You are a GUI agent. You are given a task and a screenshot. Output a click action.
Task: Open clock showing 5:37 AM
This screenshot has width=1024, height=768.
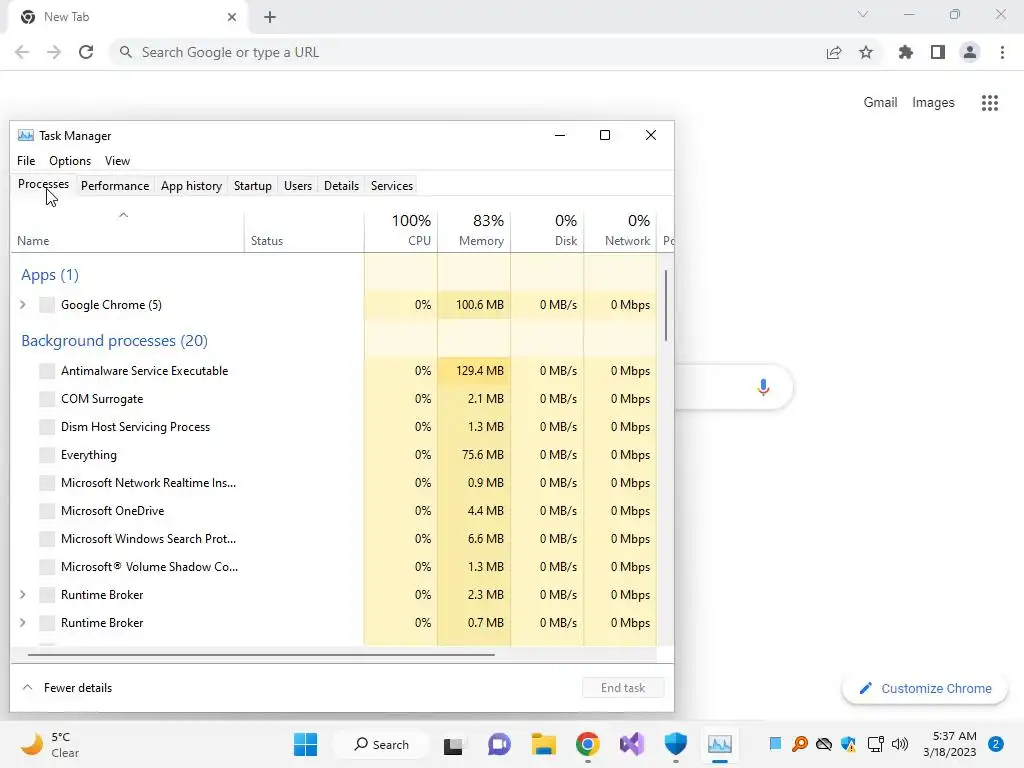(x=950, y=744)
